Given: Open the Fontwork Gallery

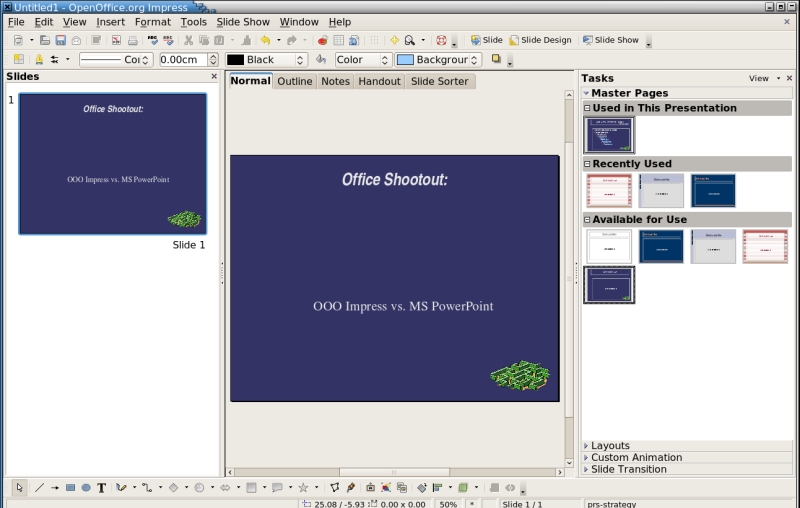Looking at the screenshot, I should [x=370, y=488].
